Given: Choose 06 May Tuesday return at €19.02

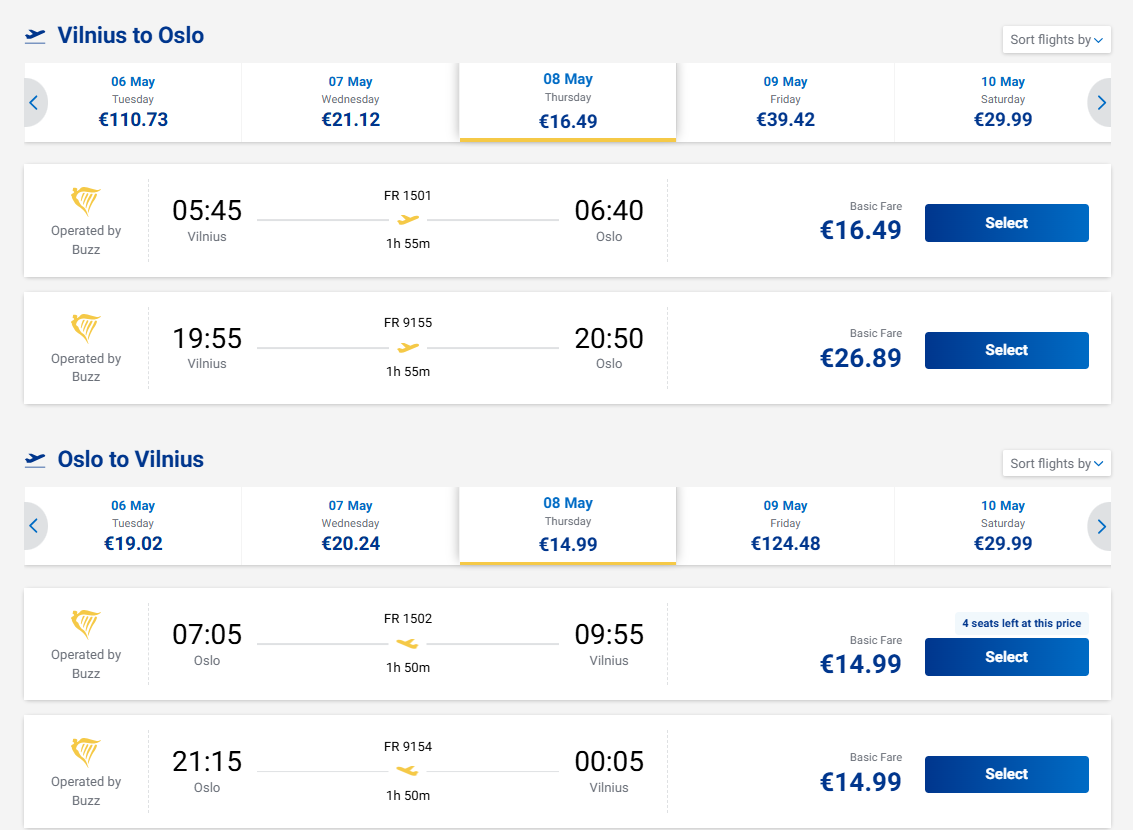Looking at the screenshot, I should 133,526.
